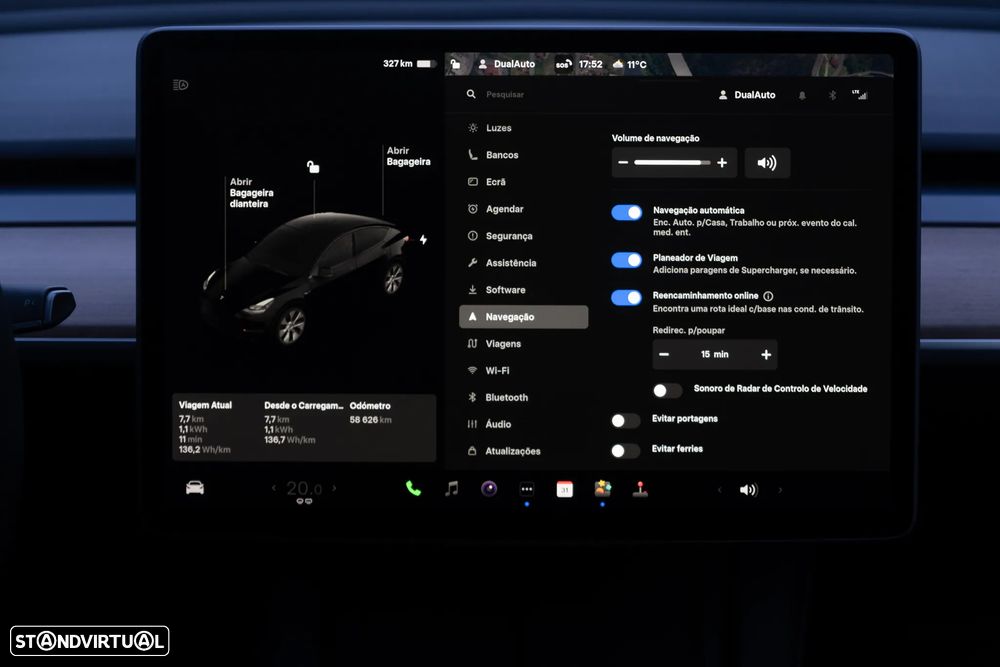Tap the notification bell icon

(x=802, y=95)
